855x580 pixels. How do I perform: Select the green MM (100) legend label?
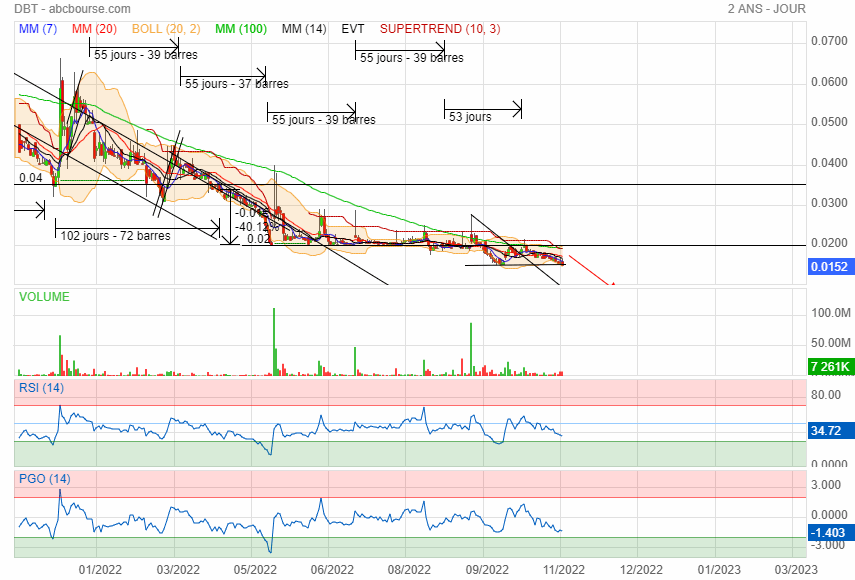241,29
